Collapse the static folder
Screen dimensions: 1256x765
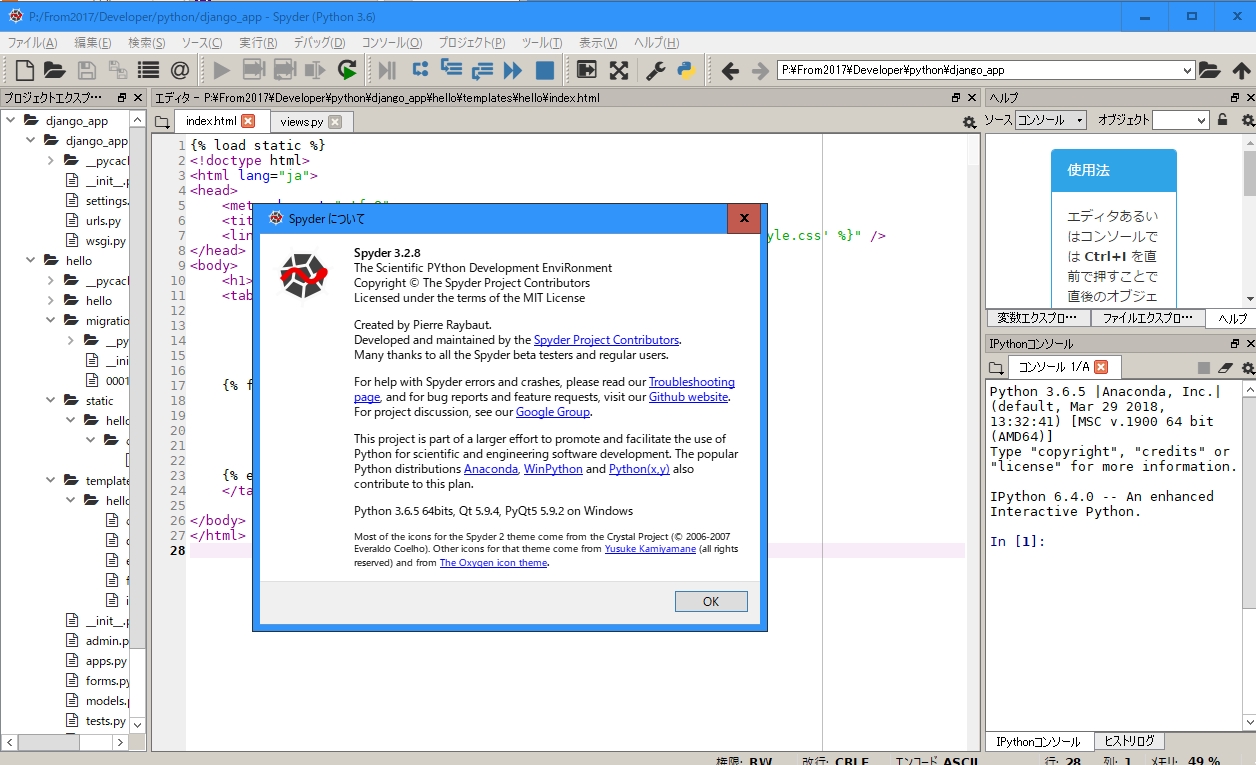pyautogui.click(x=51, y=400)
